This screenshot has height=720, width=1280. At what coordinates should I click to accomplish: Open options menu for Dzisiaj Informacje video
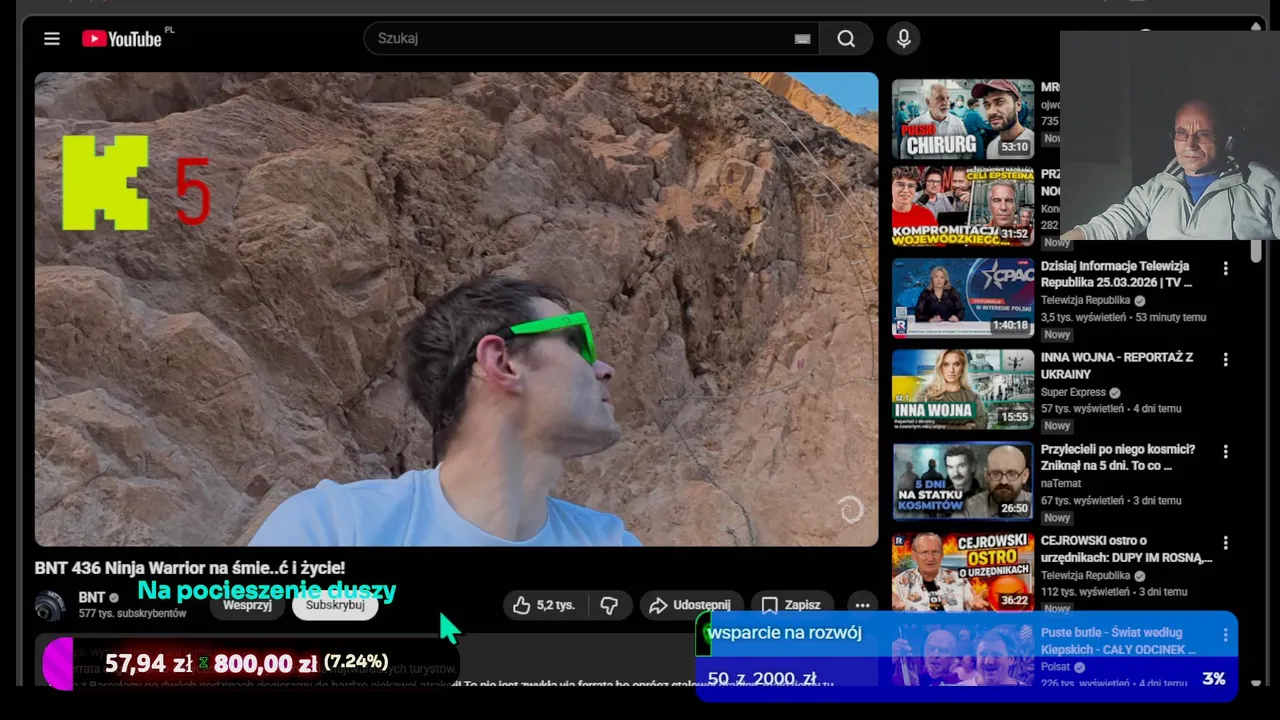pos(1225,268)
